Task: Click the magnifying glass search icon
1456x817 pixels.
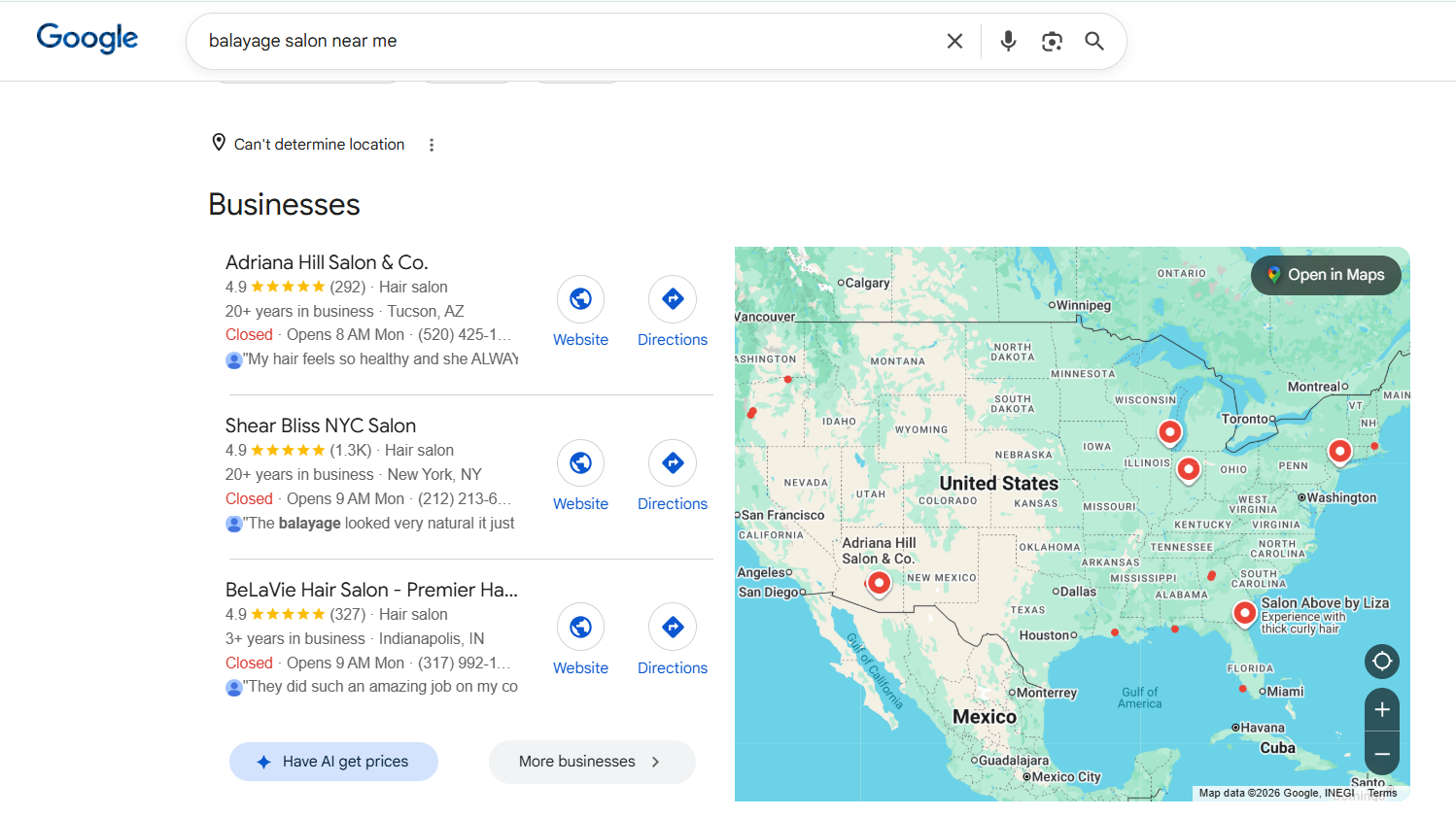Action: point(1094,41)
